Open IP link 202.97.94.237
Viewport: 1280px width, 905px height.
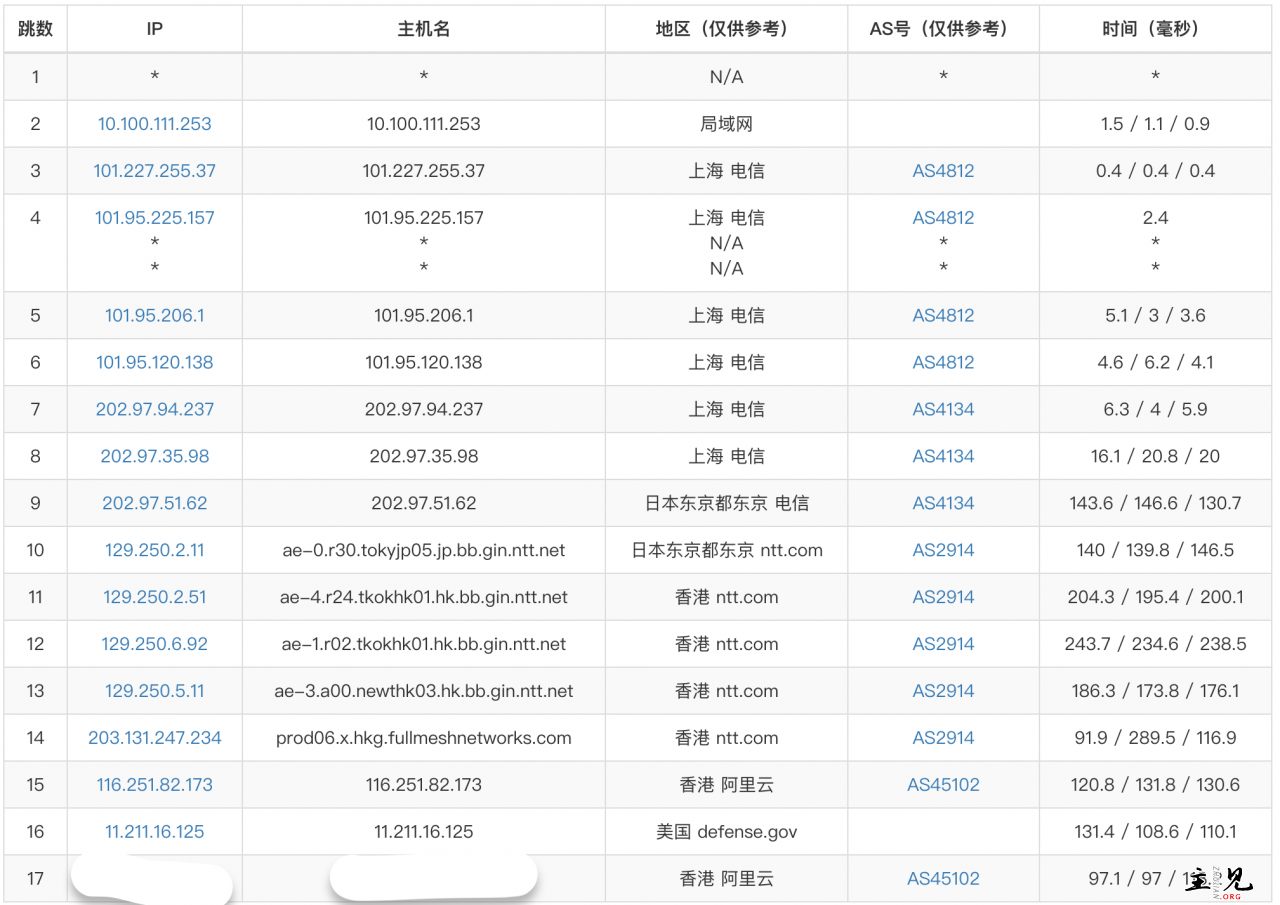click(155, 409)
